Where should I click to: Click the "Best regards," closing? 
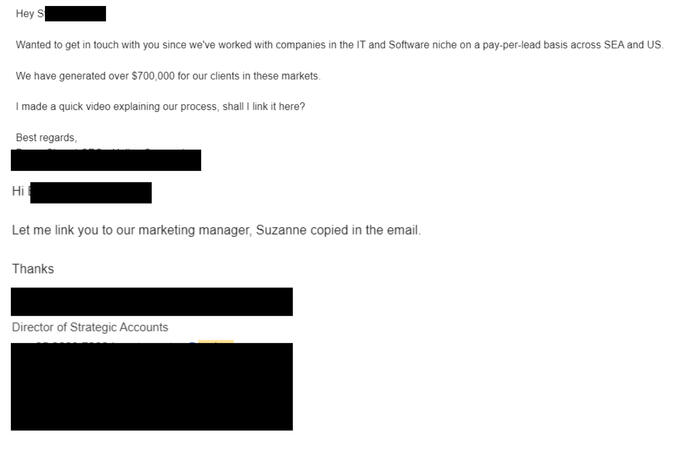[46, 137]
